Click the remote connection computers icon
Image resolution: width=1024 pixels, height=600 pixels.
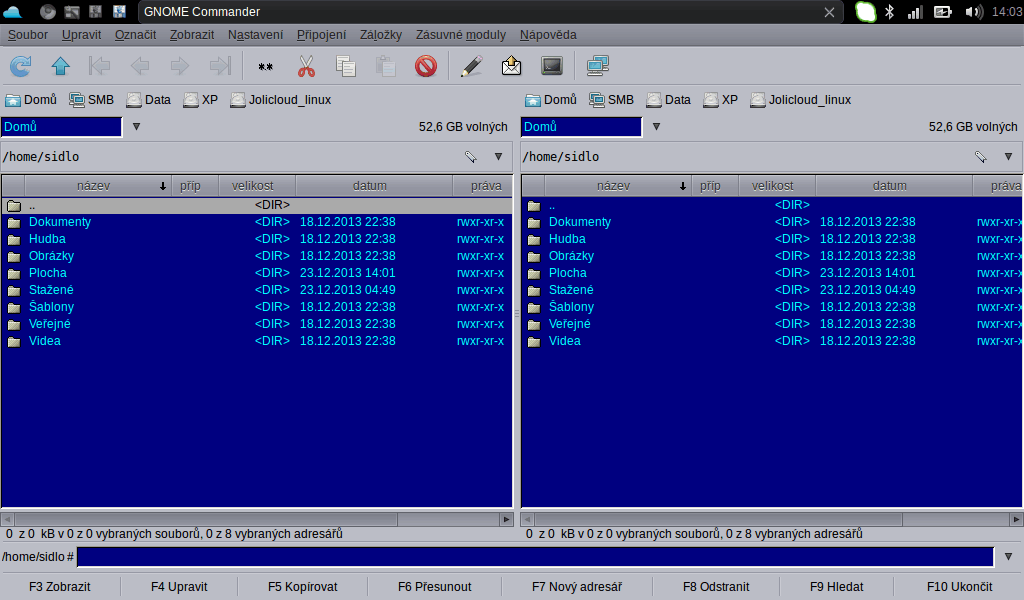pyautogui.click(x=598, y=67)
